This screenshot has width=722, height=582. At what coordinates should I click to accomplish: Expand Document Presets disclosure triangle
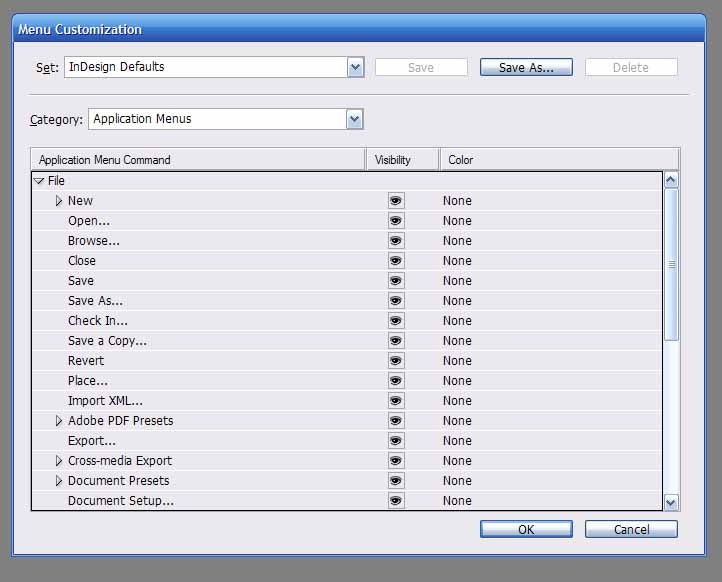point(58,481)
